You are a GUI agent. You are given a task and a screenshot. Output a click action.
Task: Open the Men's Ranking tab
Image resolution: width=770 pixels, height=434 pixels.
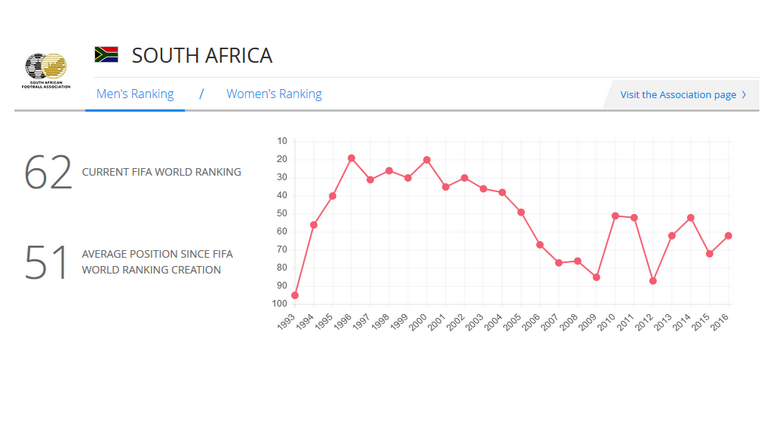click(135, 94)
